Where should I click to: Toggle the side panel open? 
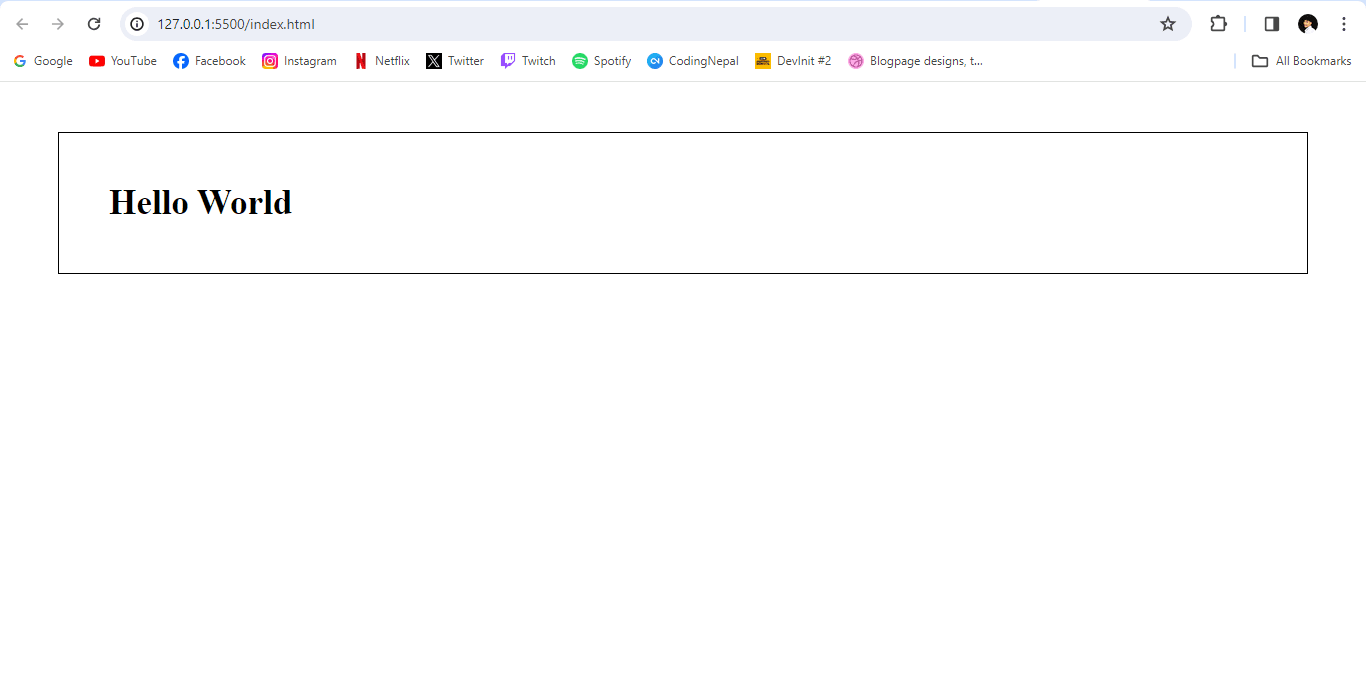[x=1270, y=23]
